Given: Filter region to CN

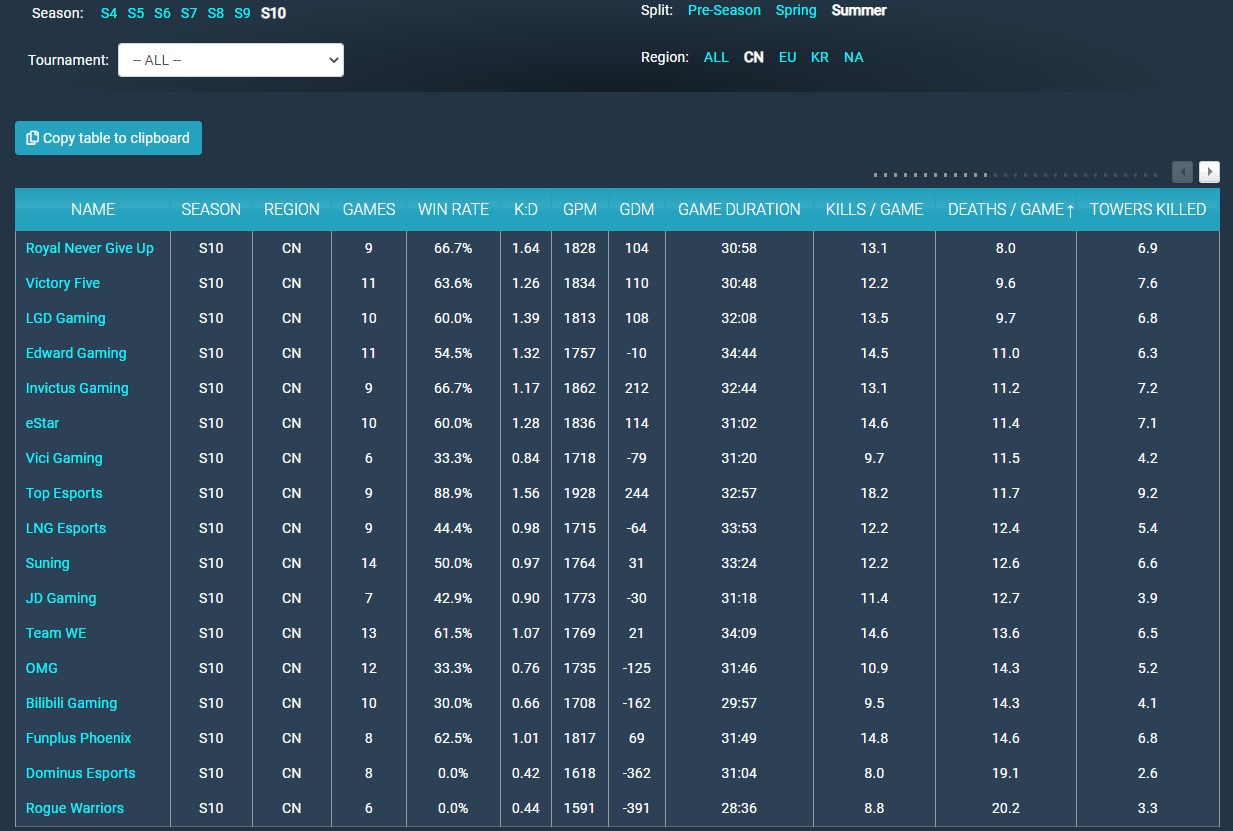Looking at the screenshot, I should [x=754, y=57].
